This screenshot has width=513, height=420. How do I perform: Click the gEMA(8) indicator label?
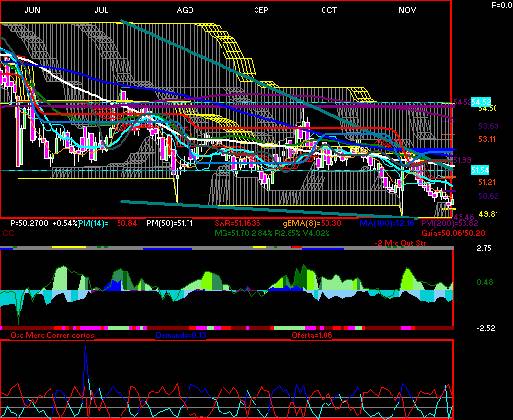pyautogui.click(x=312, y=223)
